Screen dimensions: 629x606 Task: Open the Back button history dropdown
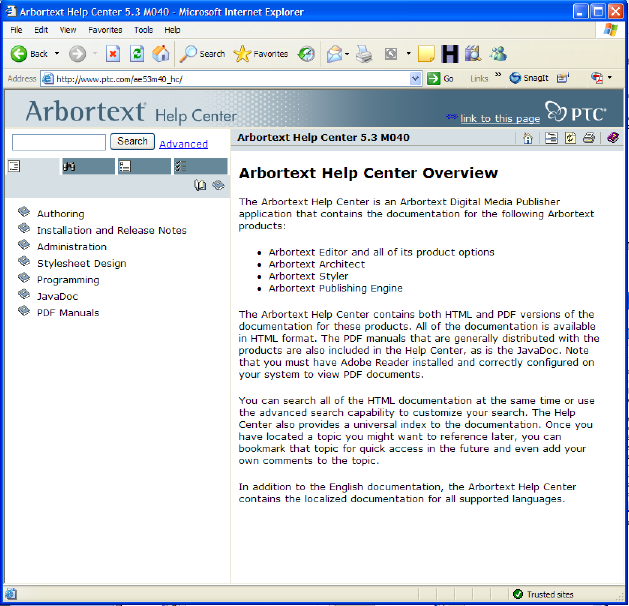point(57,54)
